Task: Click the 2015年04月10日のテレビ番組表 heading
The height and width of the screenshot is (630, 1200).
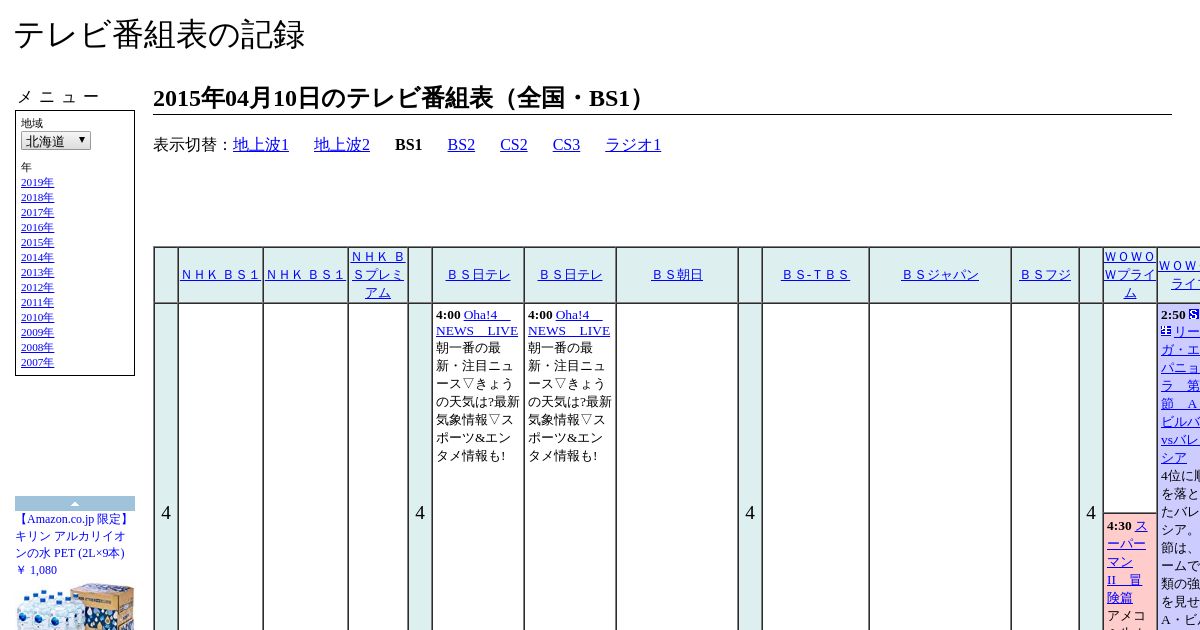Action: point(403,98)
